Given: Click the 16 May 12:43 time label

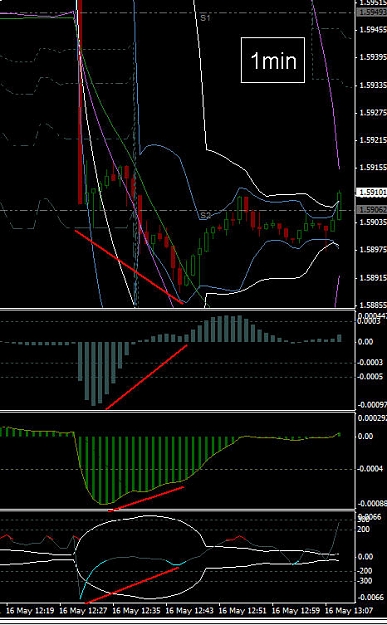Looking at the screenshot, I should pos(190,611).
